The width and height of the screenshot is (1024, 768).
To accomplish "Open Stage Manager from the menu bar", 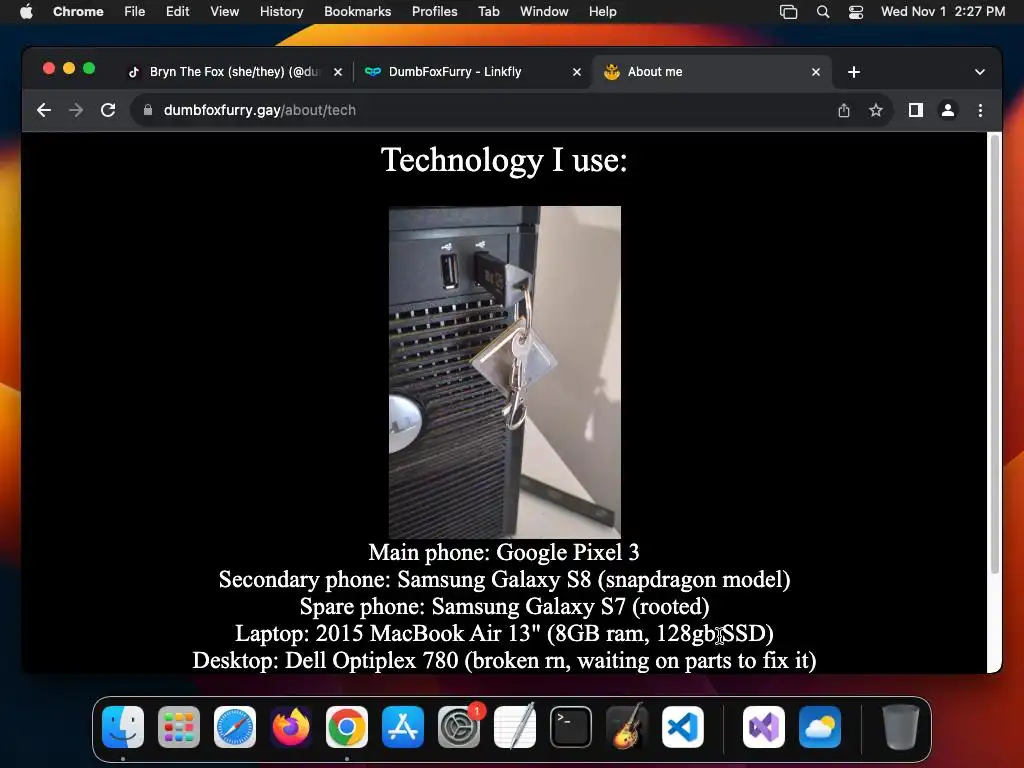I will 788,12.
